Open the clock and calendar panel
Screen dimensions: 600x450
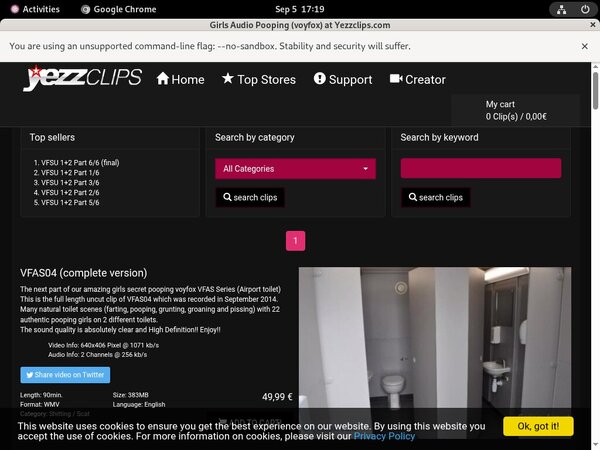300,8
